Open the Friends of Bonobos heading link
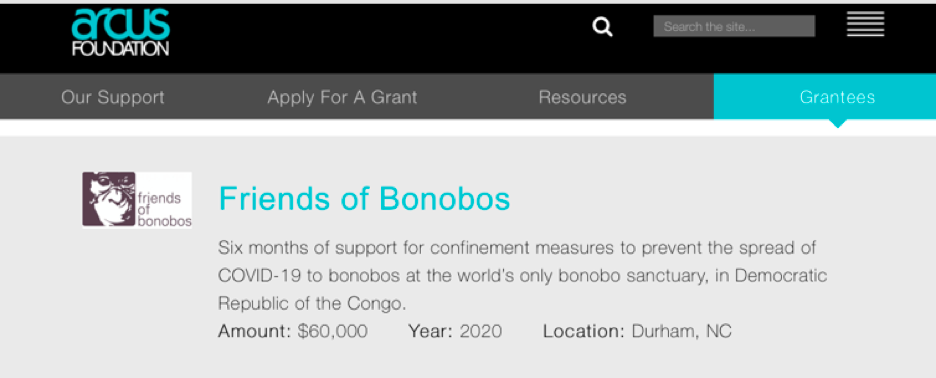 (364, 199)
